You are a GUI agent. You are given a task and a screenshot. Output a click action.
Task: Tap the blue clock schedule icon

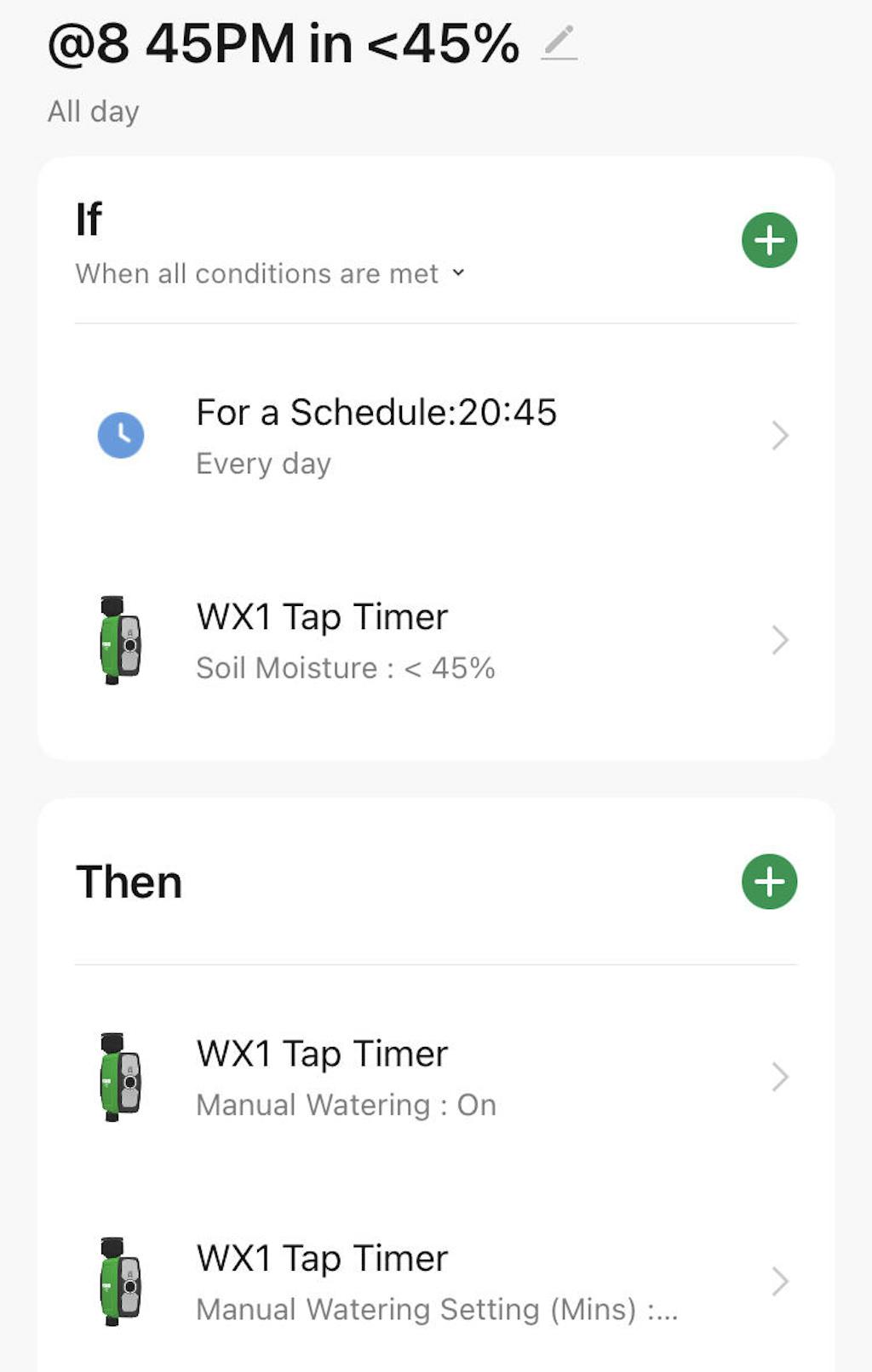(121, 435)
